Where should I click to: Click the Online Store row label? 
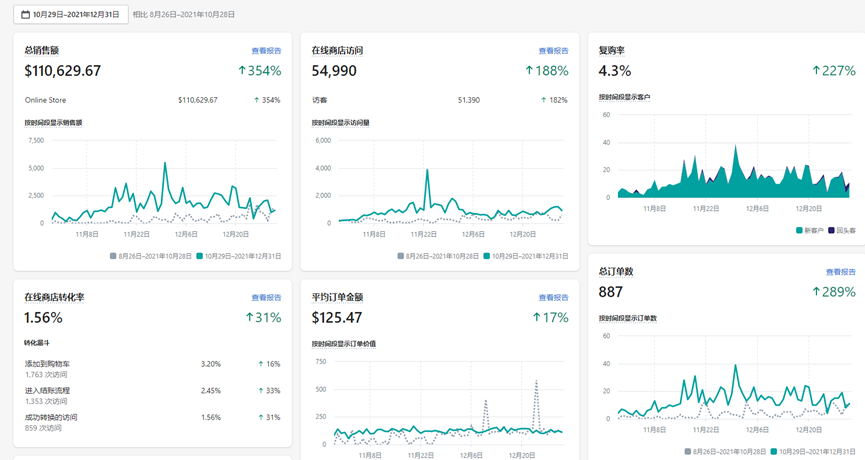[45, 100]
